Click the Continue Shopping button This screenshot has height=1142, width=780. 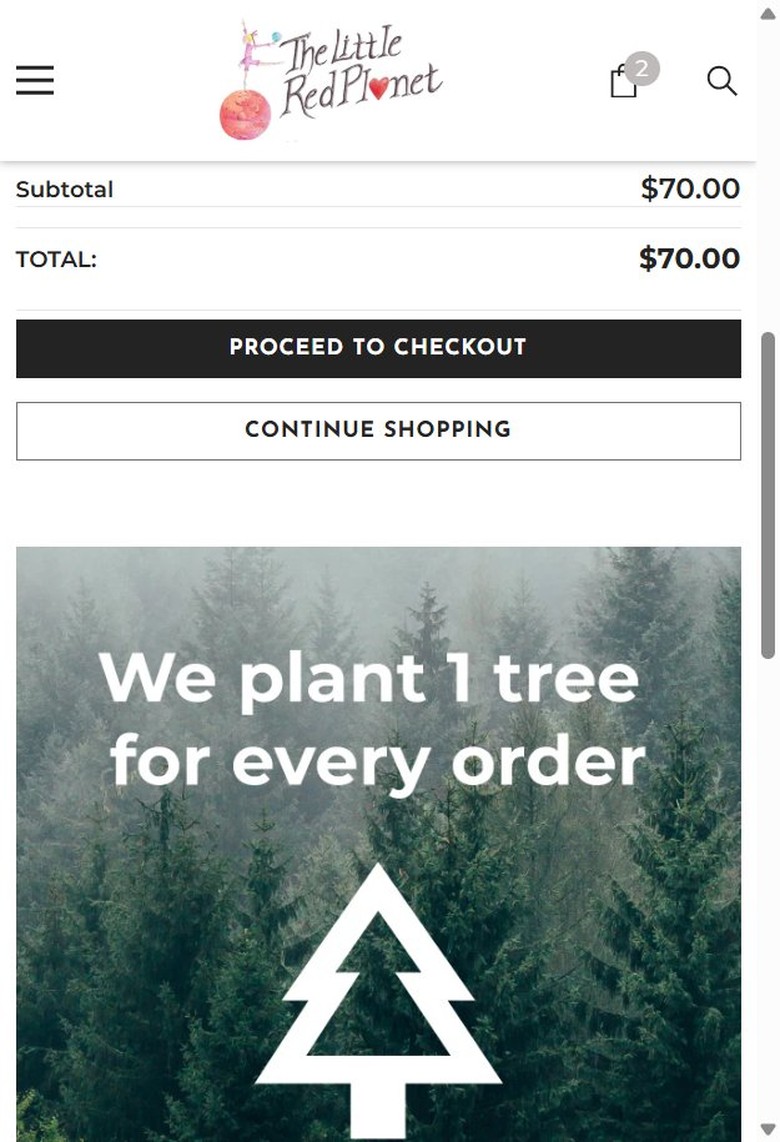click(x=378, y=430)
